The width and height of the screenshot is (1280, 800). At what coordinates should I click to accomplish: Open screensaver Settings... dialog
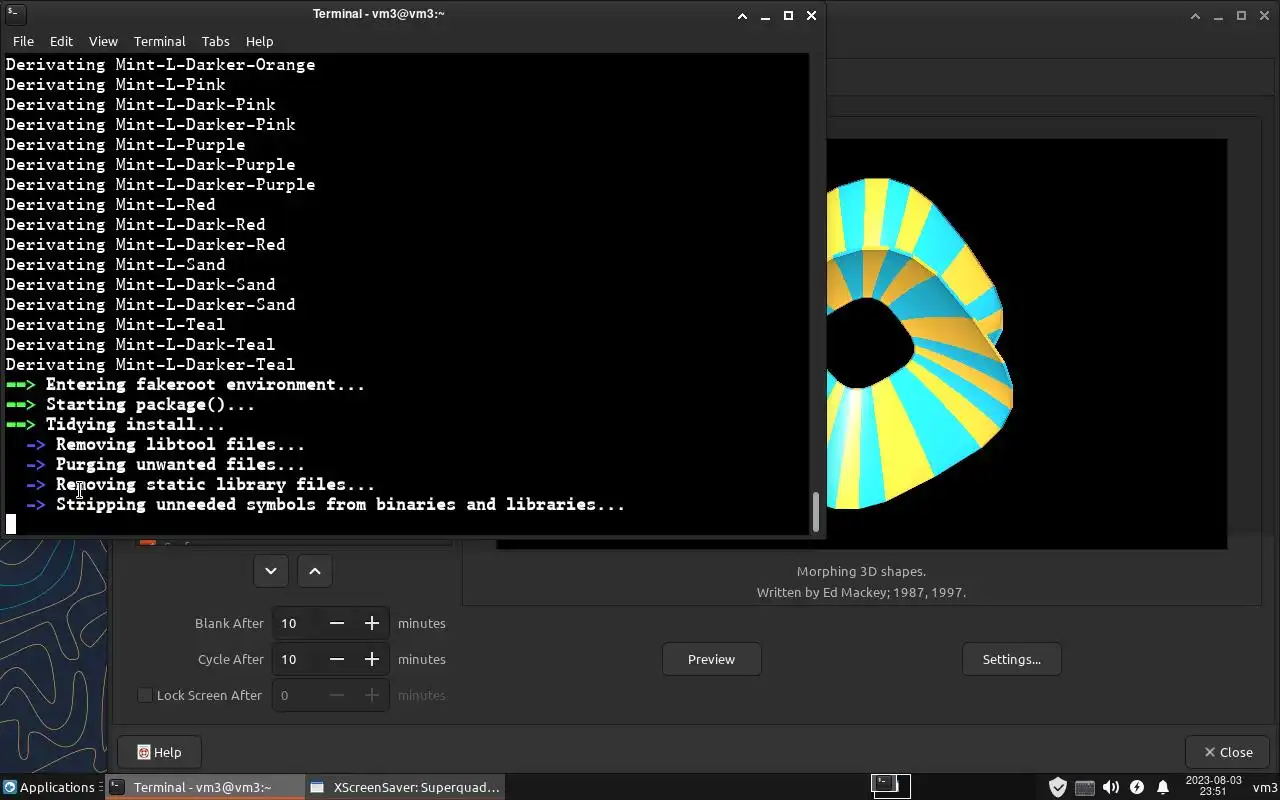point(1011,659)
